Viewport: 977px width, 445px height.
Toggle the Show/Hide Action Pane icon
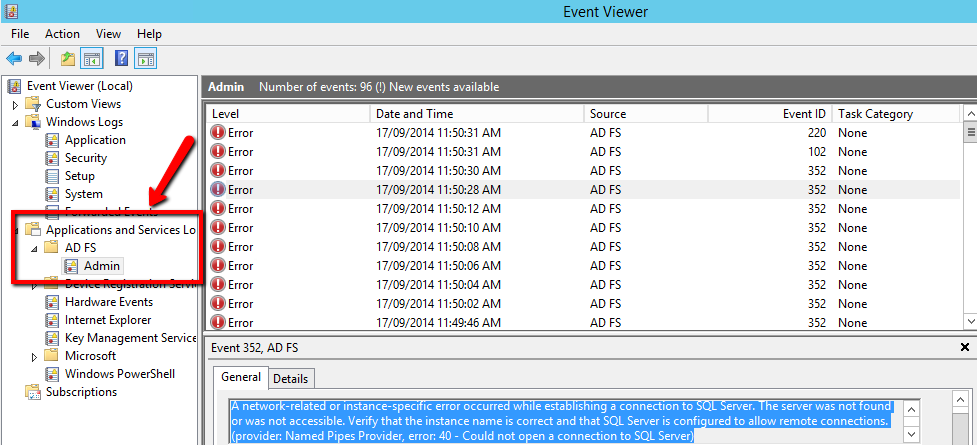click(146, 59)
